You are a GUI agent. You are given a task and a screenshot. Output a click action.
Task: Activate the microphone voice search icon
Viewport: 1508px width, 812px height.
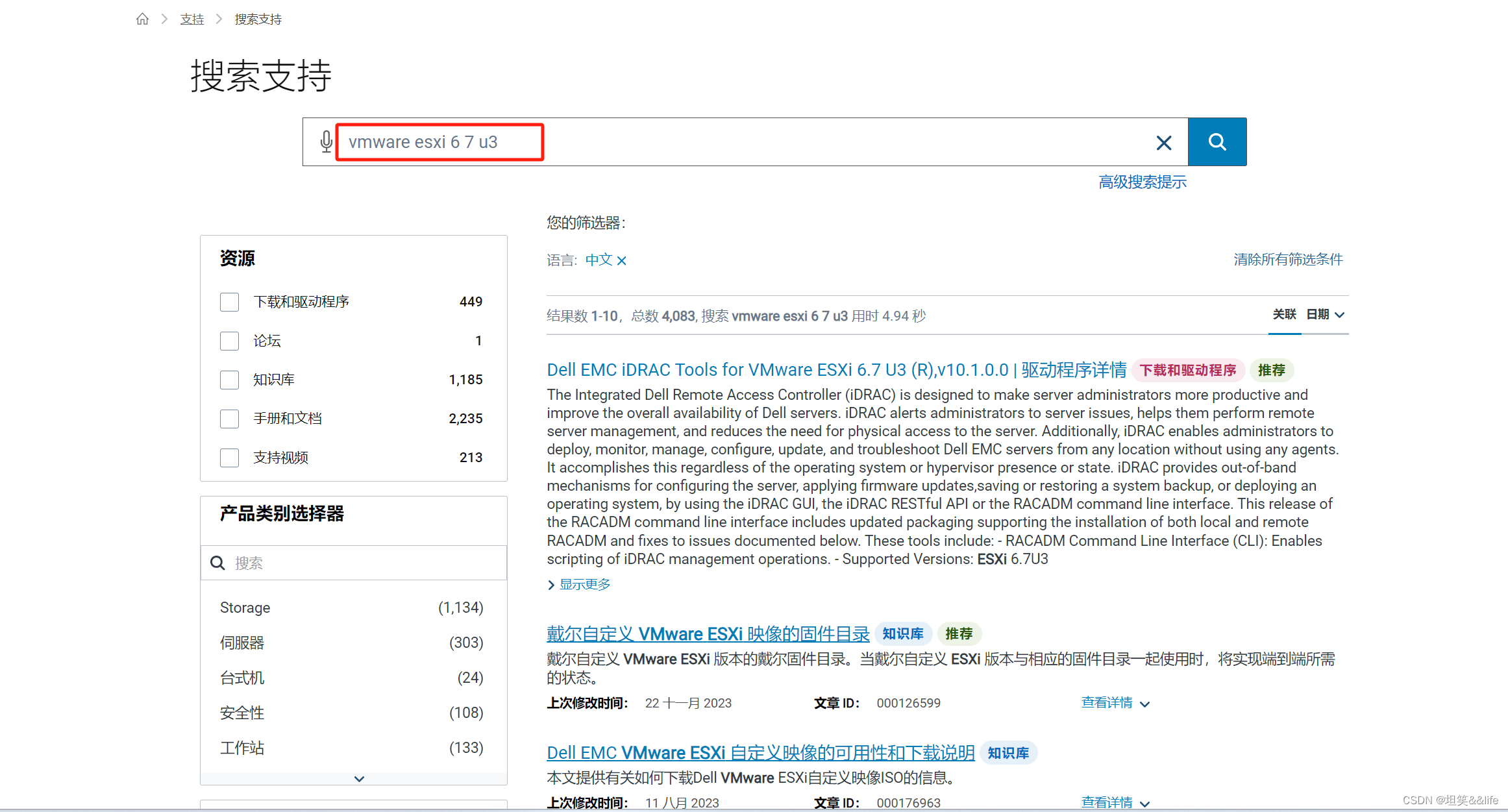327,141
